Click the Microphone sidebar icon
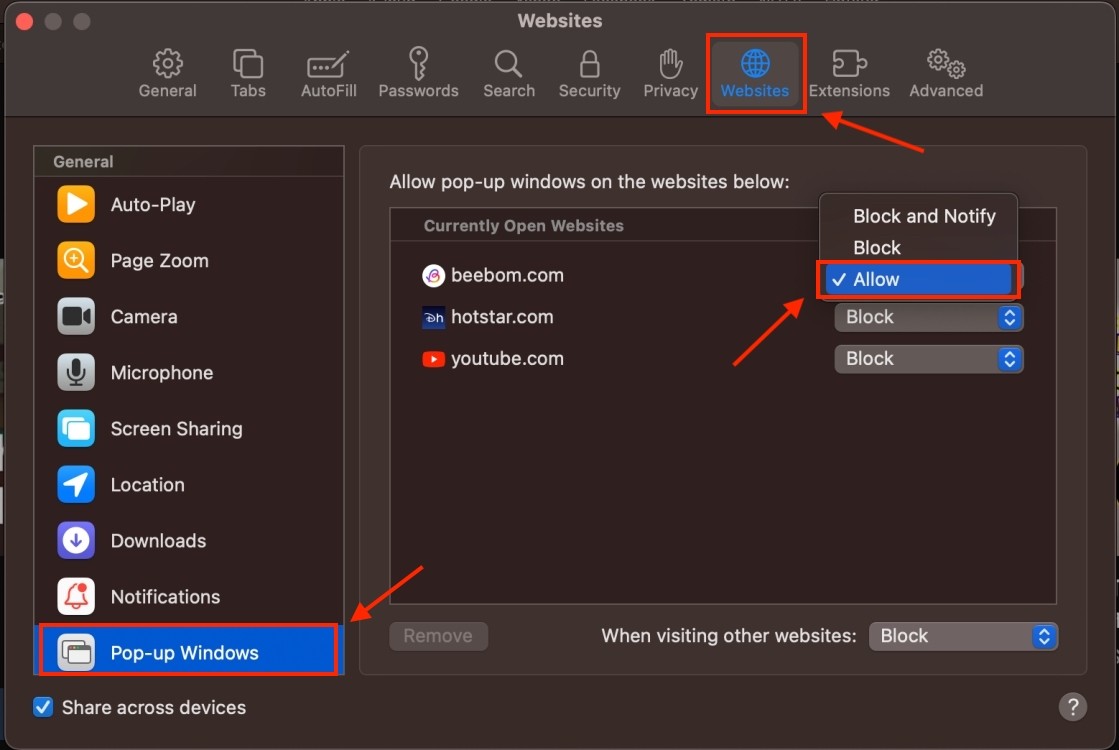 [x=76, y=373]
